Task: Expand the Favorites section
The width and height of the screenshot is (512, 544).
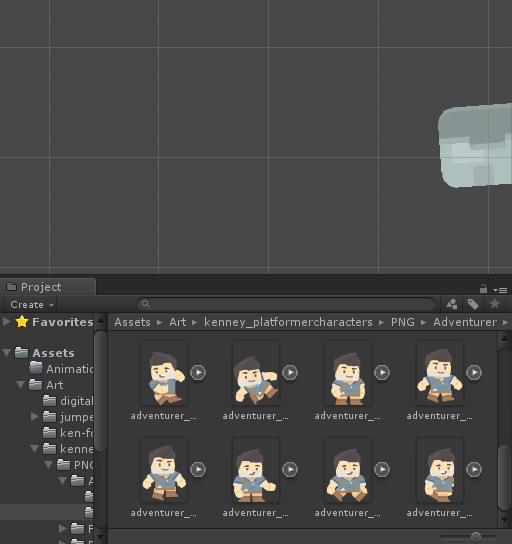Action: [x=6, y=322]
